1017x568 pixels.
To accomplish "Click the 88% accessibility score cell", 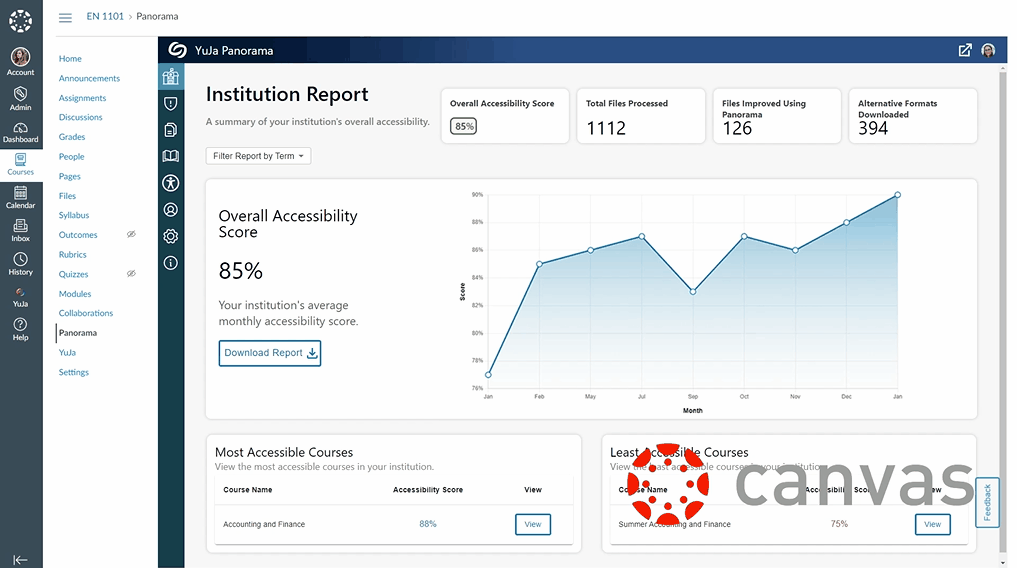I will click(x=427, y=524).
